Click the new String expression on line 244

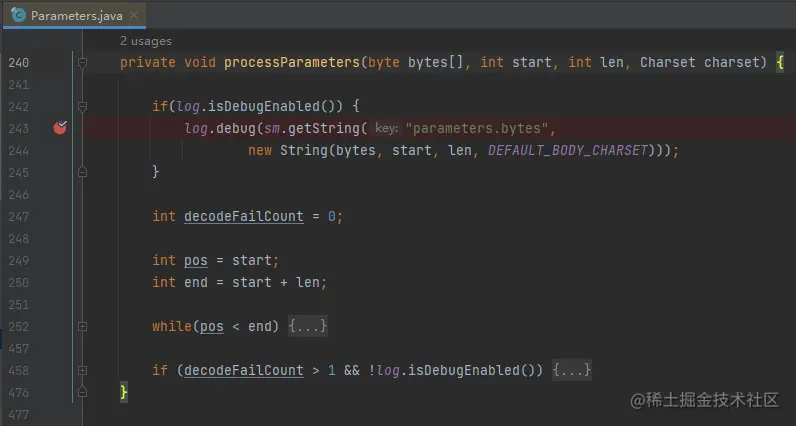[287, 150]
